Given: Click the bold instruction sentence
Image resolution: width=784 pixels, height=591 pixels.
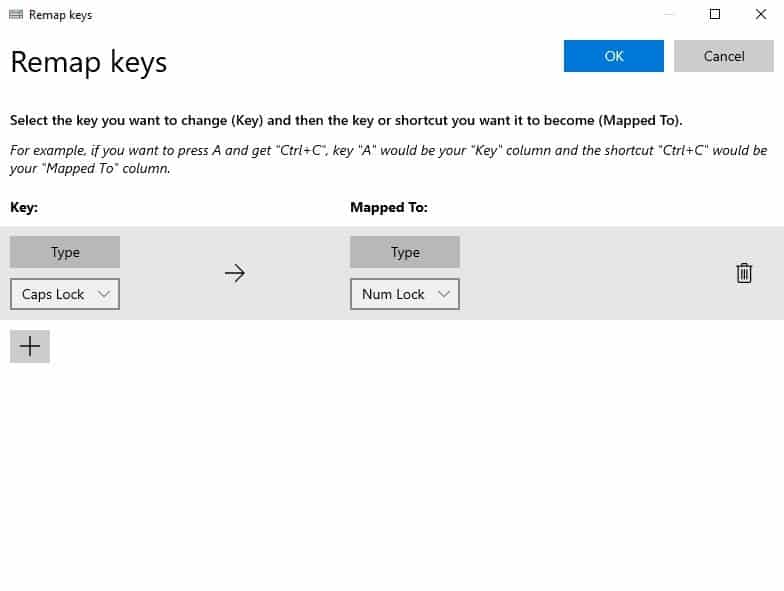Looking at the screenshot, I should point(346,120).
